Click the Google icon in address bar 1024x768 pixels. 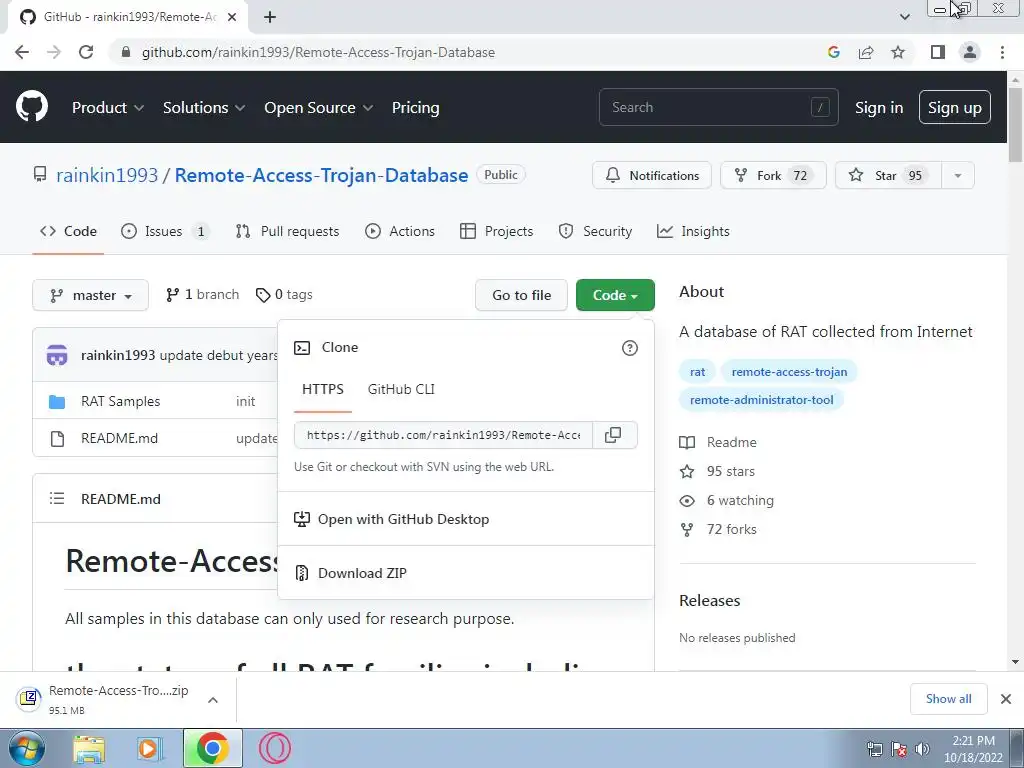pyautogui.click(x=833, y=52)
